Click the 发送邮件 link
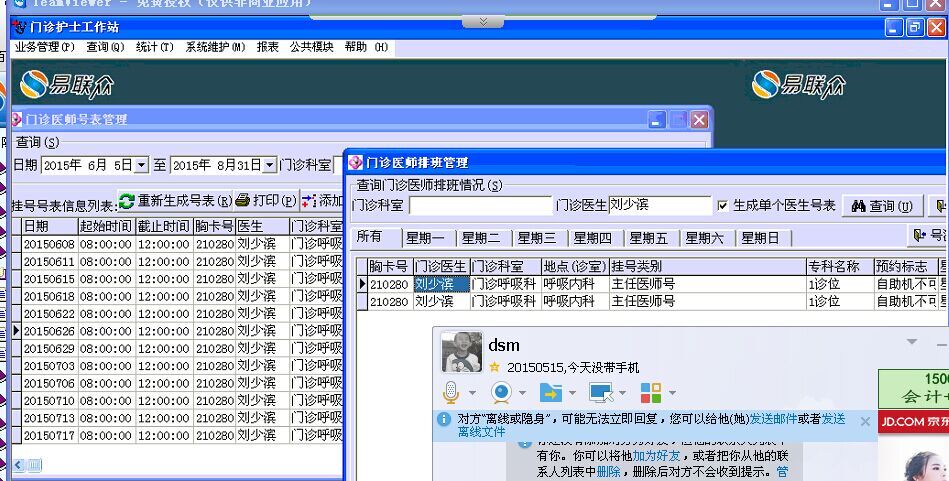 (773, 419)
